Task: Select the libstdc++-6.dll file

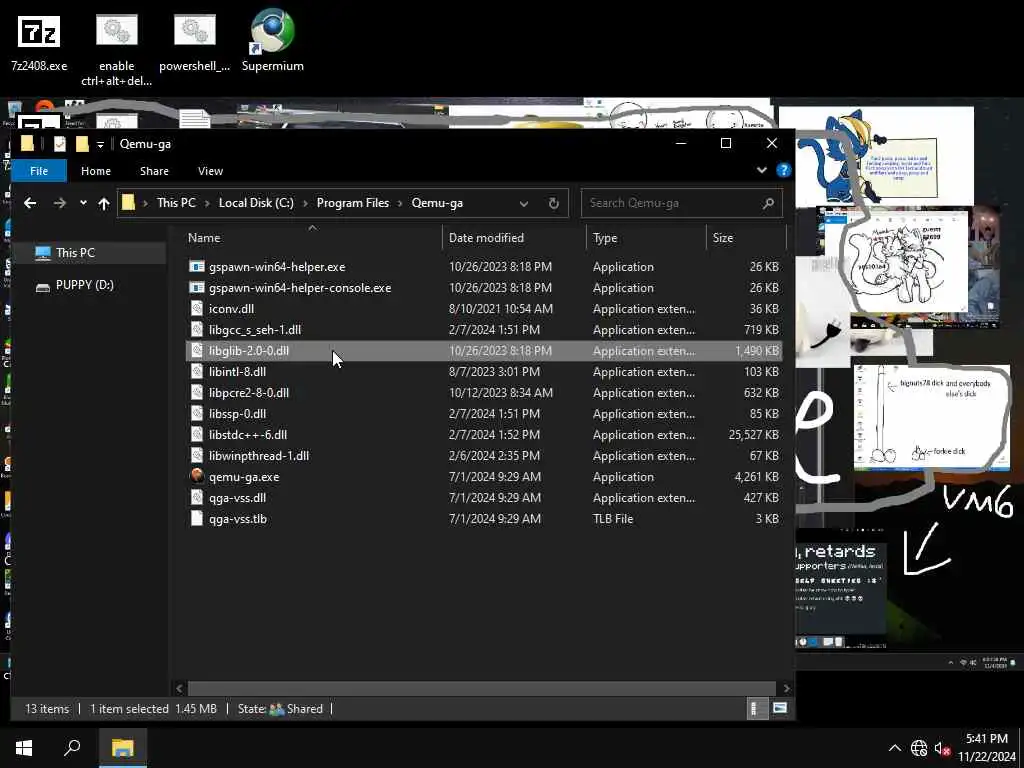Action: (484, 435)
